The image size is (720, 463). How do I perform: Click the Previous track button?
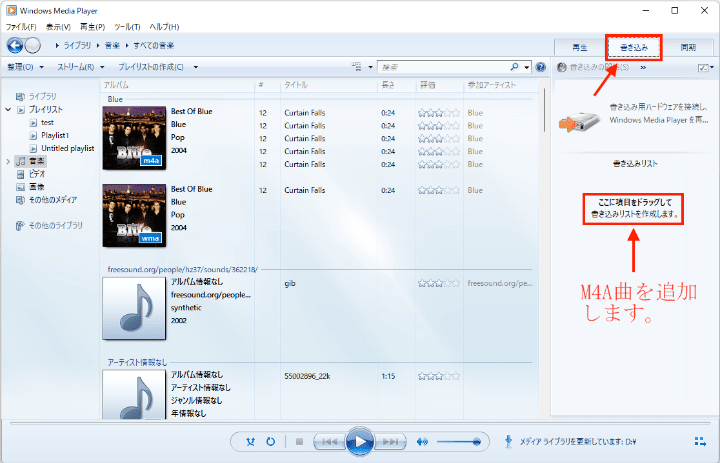(329, 442)
